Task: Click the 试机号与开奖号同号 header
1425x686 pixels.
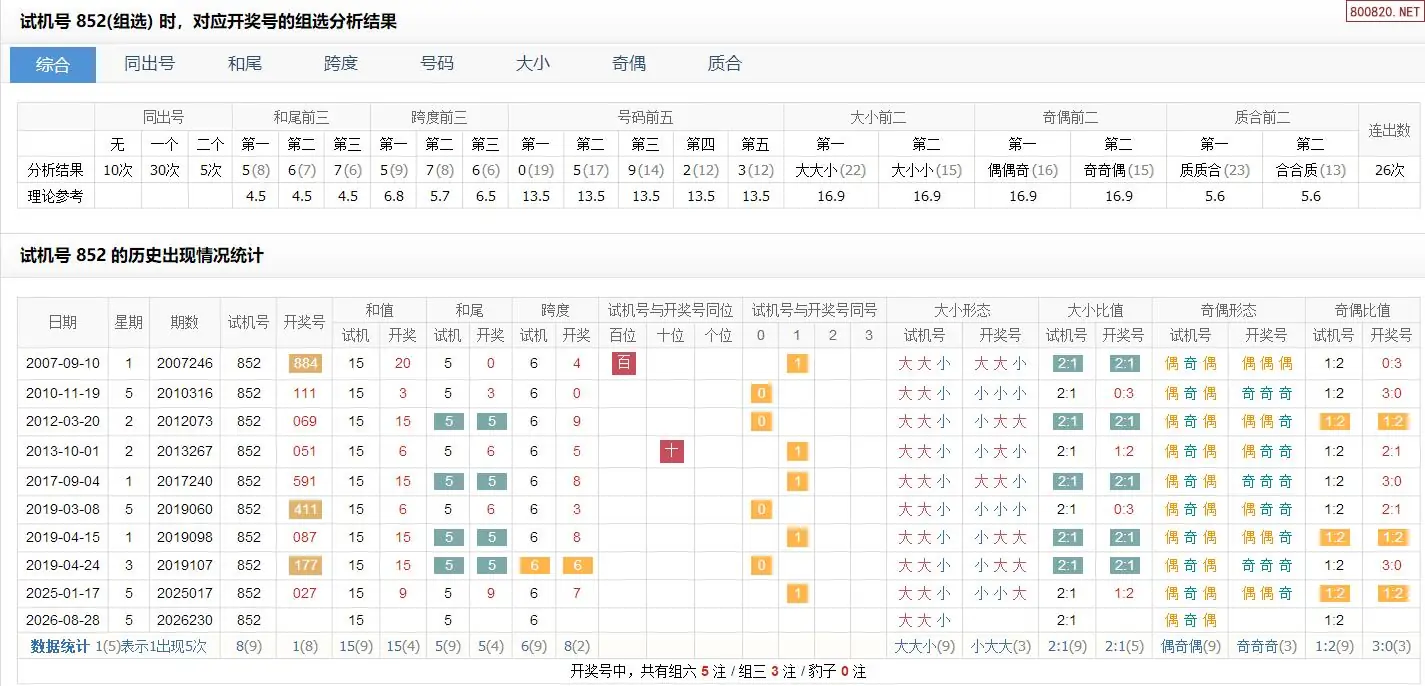Action: (x=815, y=310)
